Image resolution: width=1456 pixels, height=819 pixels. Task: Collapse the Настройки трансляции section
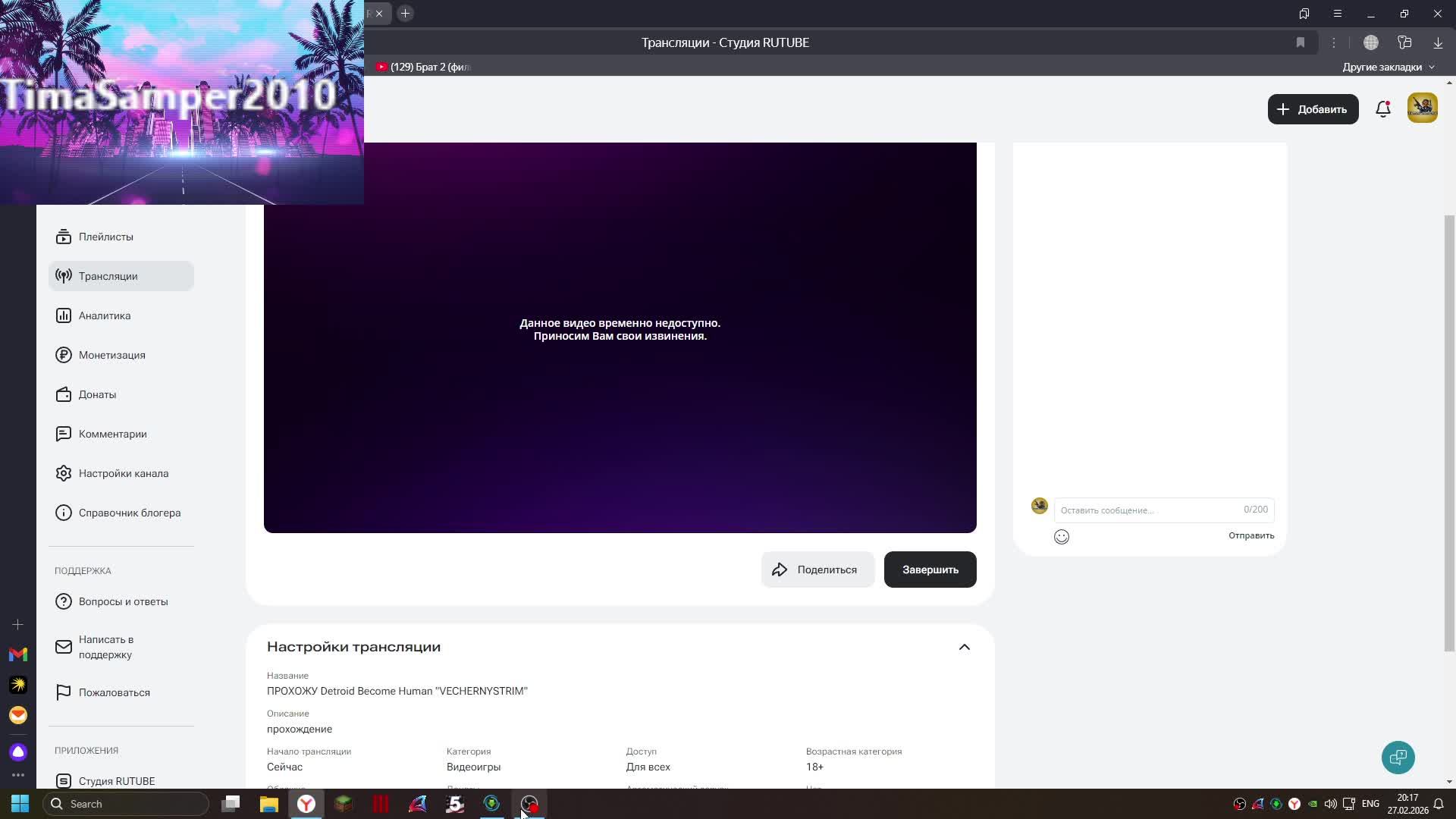(964, 647)
